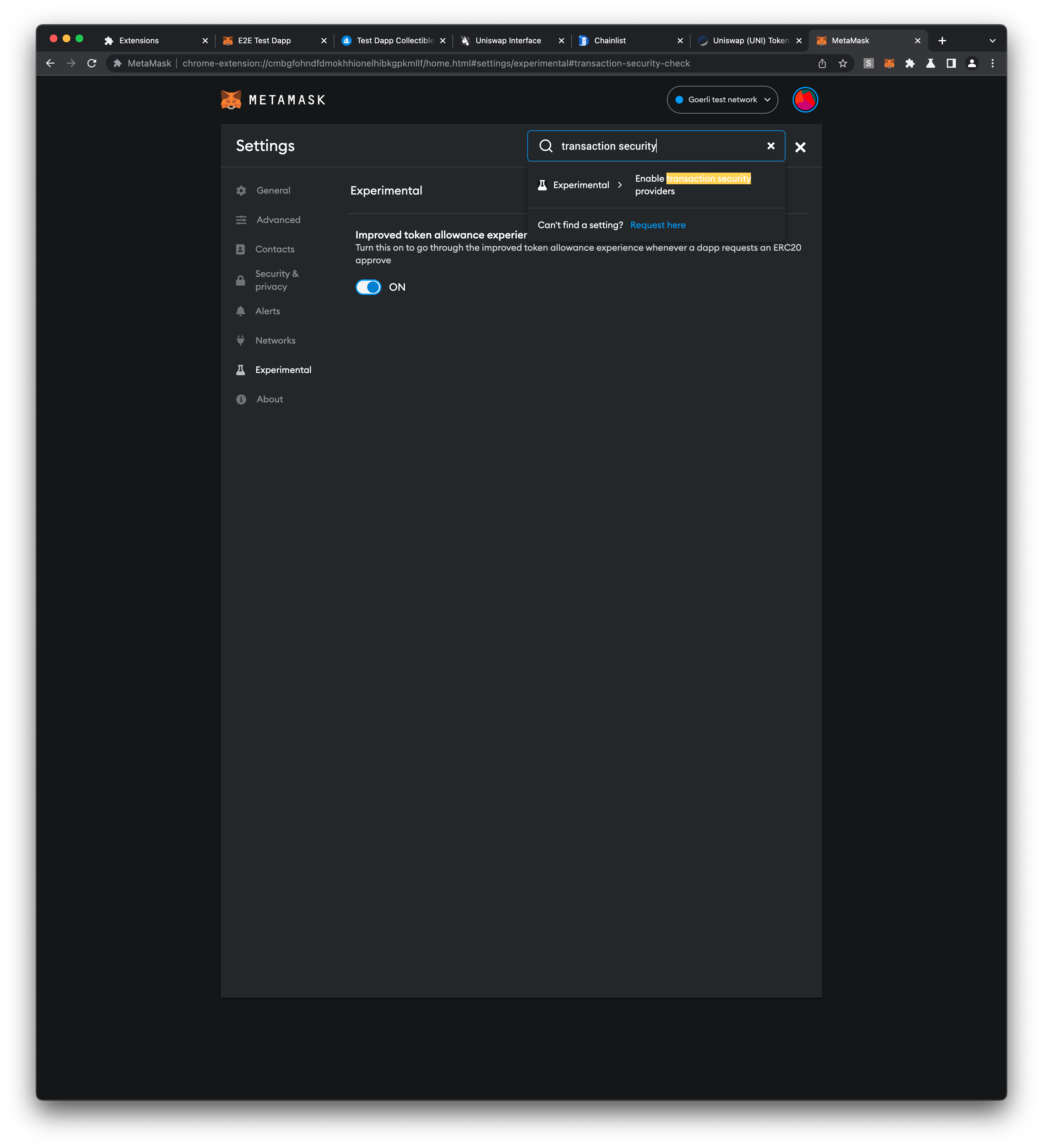Open the MetaMask fox extension in toolbar
This screenshot has width=1043, height=1148.
pos(889,63)
